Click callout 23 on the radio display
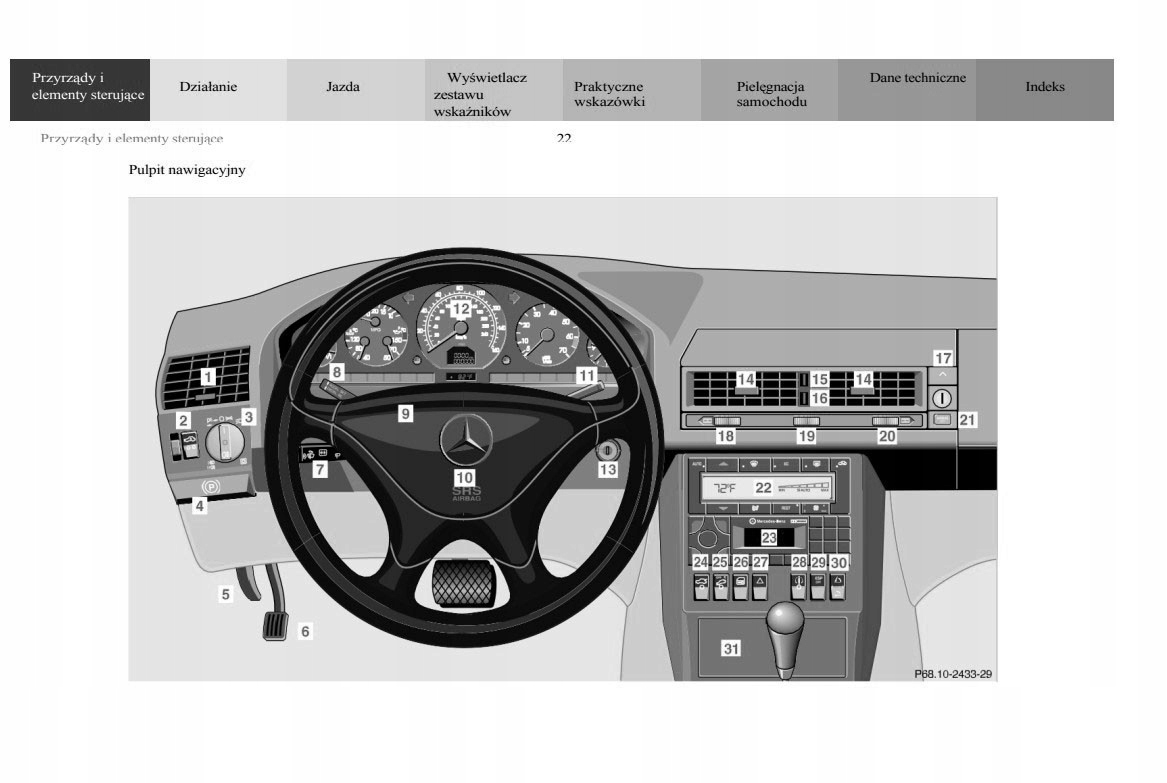The width and height of the screenshot is (1167, 783). [769, 537]
